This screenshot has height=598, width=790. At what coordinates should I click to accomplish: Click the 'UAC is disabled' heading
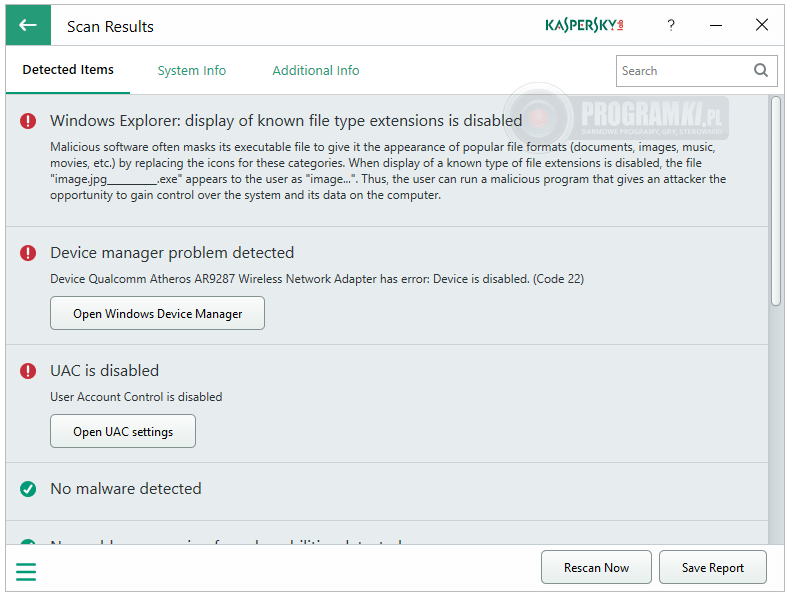104,371
